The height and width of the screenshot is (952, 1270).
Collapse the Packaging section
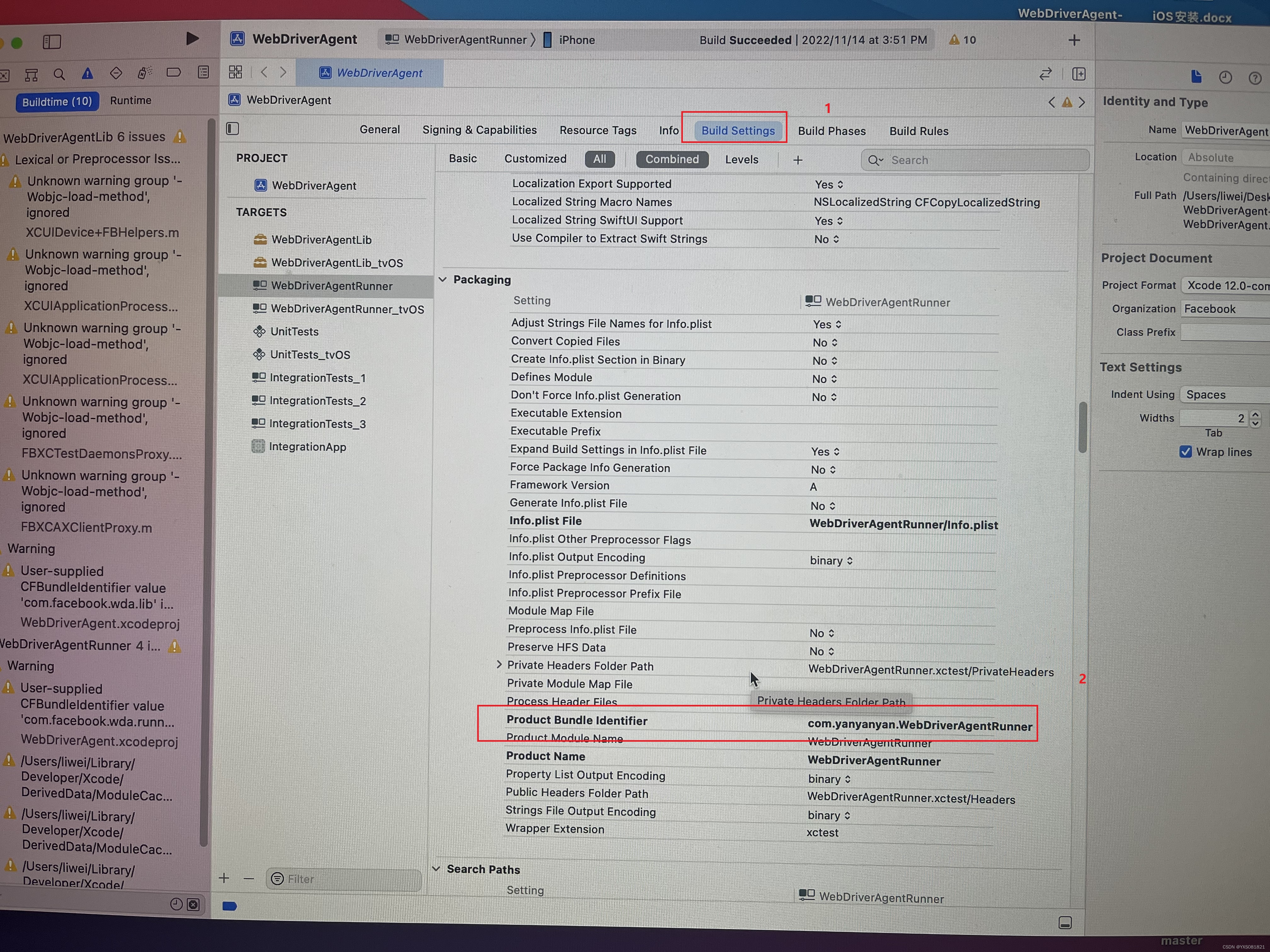(443, 280)
